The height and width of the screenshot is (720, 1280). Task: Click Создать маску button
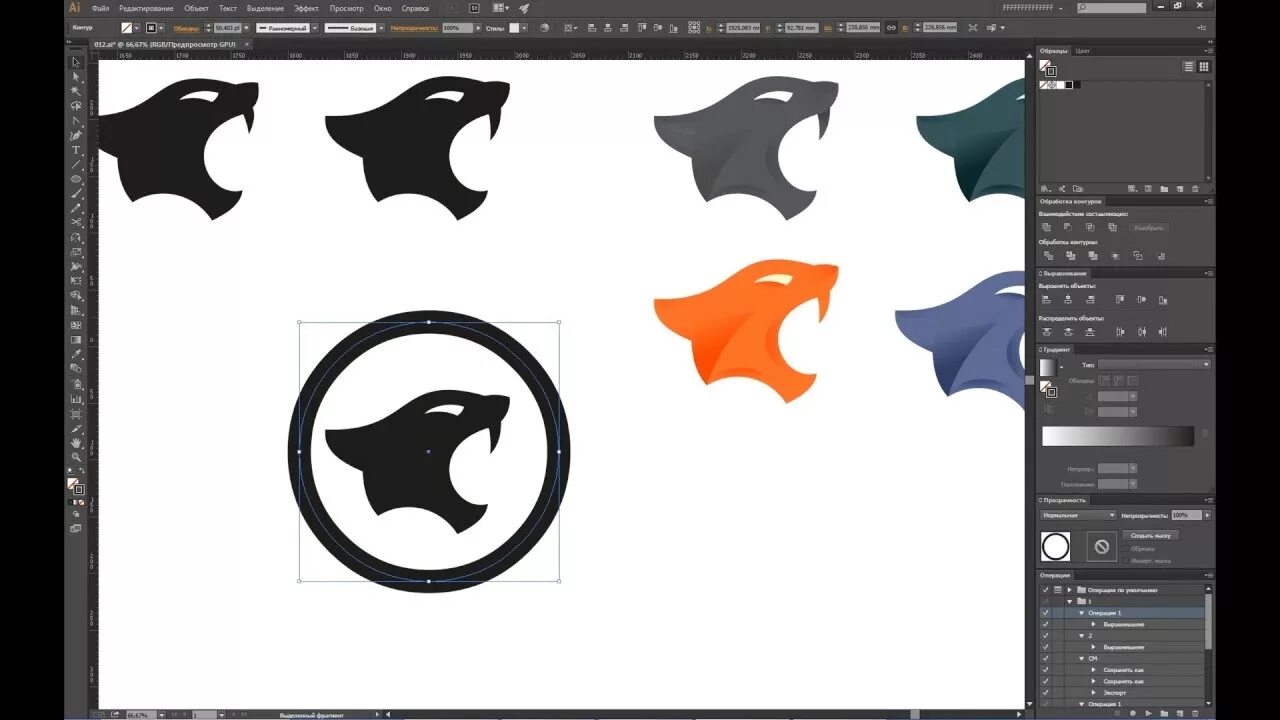1150,535
